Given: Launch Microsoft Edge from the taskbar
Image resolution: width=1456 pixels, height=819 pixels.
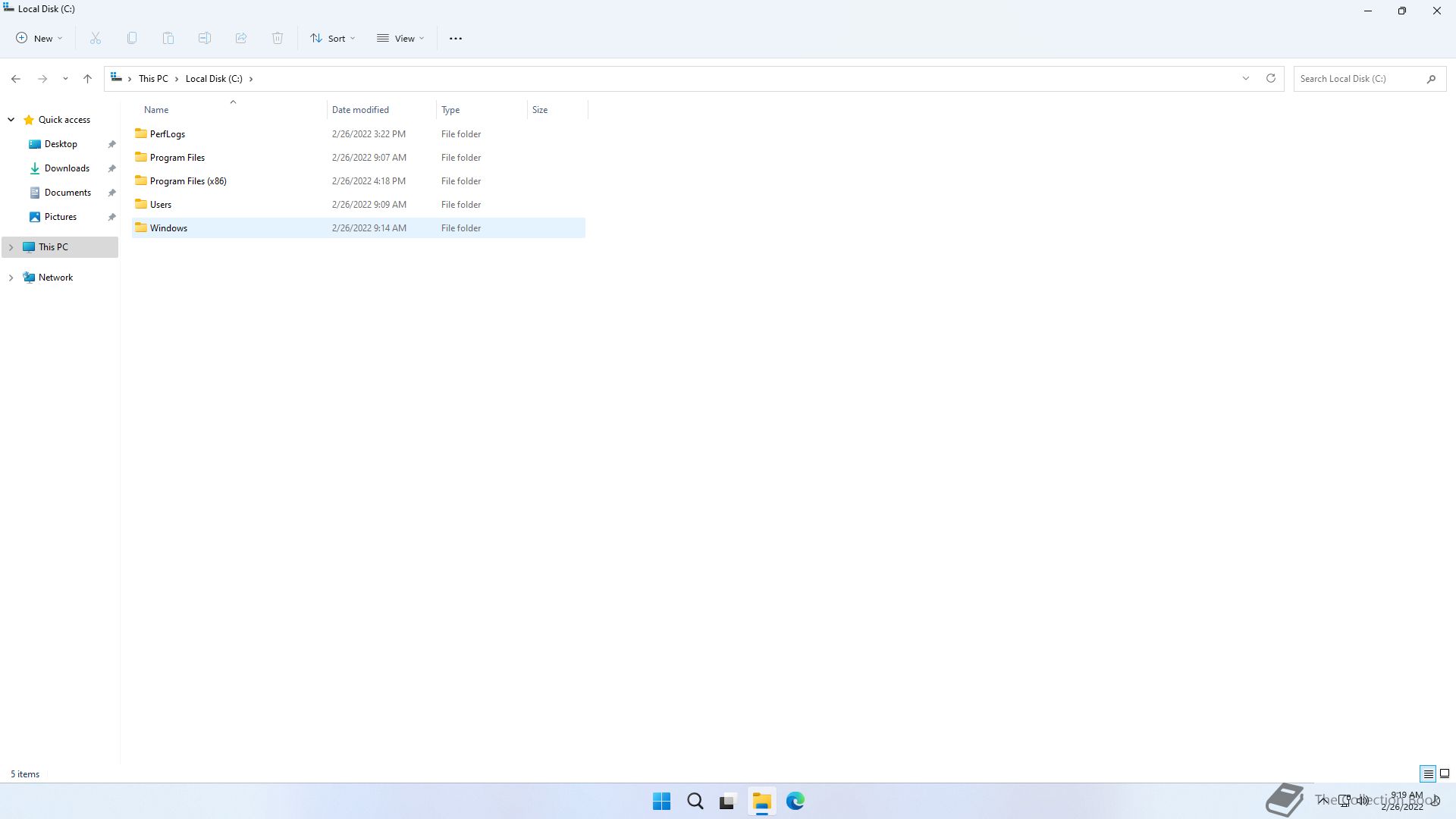Looking at the screenshot, I should pyautogui.click(x=795, y=801).
